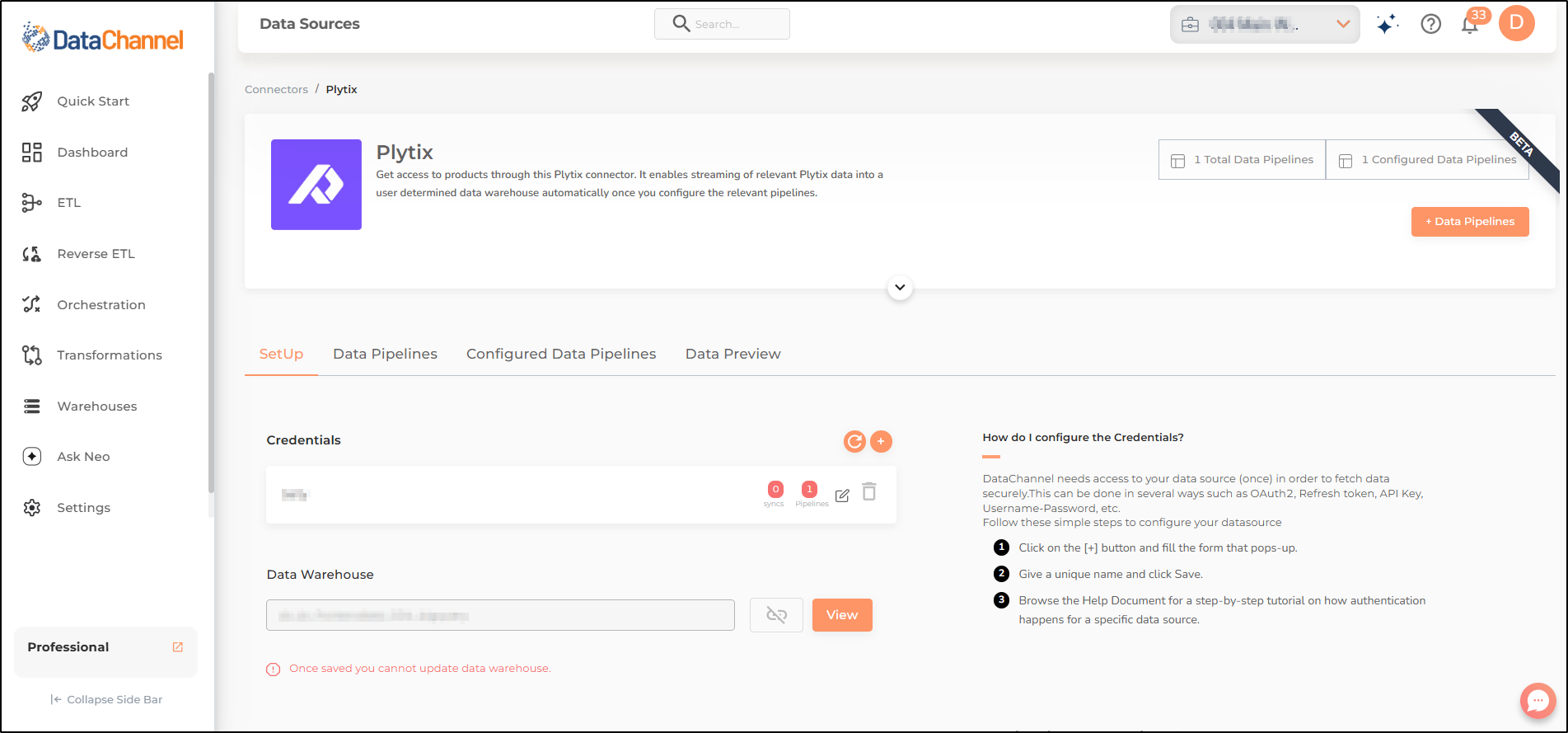Screen dimensions: 1568x733
Task: Click the Data Warehouse heading
Action: (320, 575)
